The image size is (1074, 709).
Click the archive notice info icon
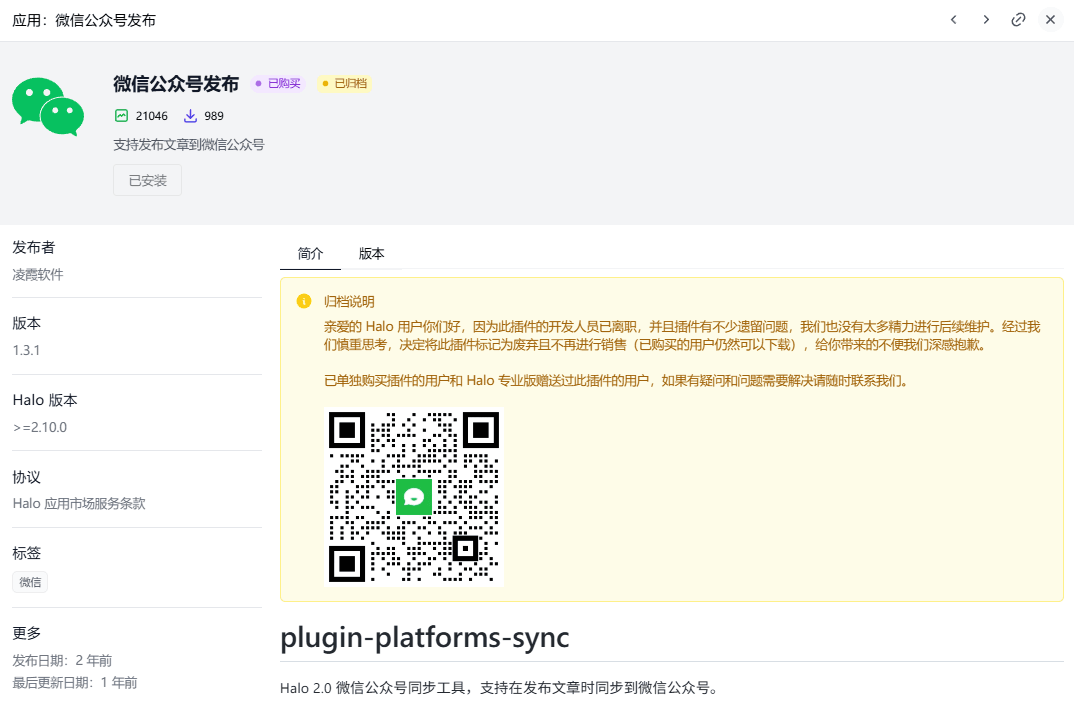click(304, 301)
